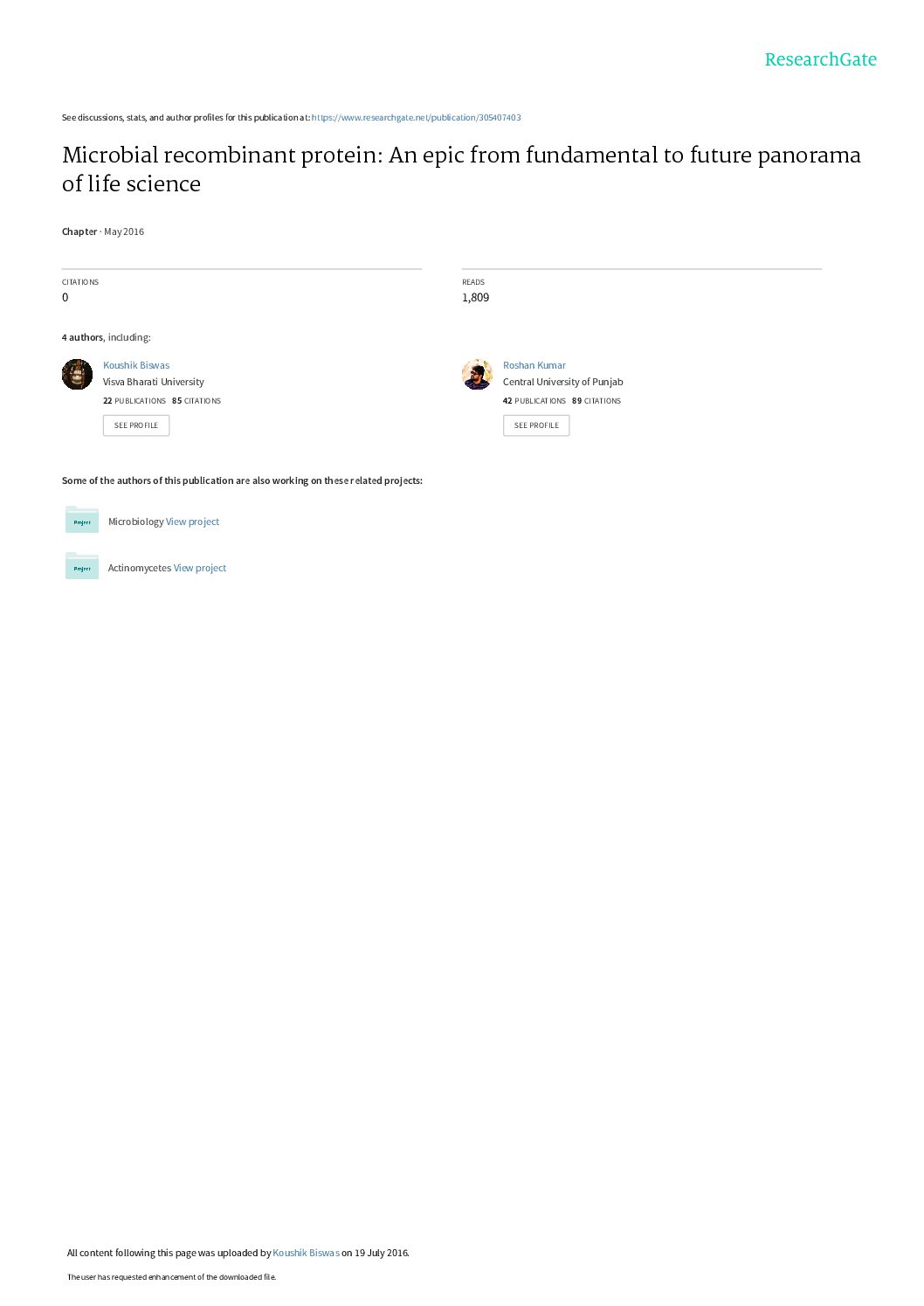Image resolution: width=924 pixels, height=1306 pixels.
Task: Click the ResearchGate logo
Action: tap(820, 59)
